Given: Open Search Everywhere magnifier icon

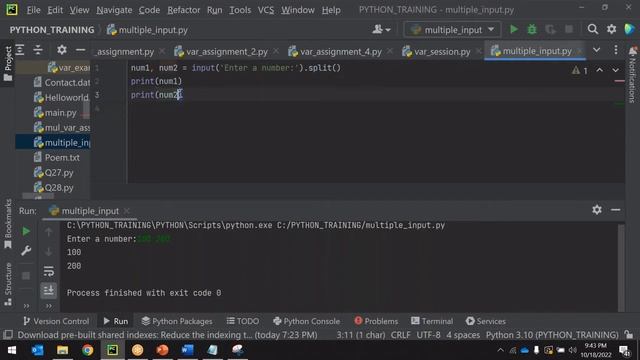Looking at the screenshot, I should 593,29.
